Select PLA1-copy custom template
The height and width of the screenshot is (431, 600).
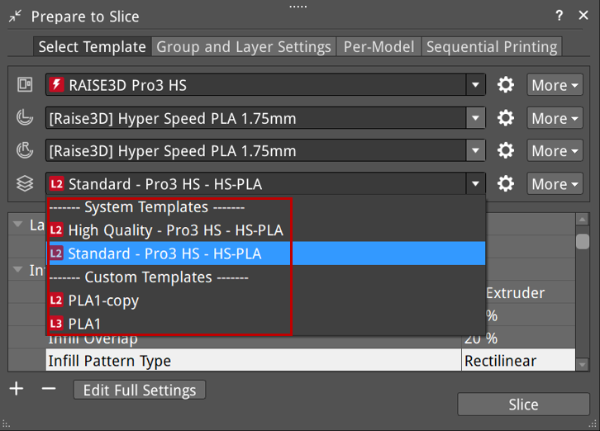[x=103, y=300]
